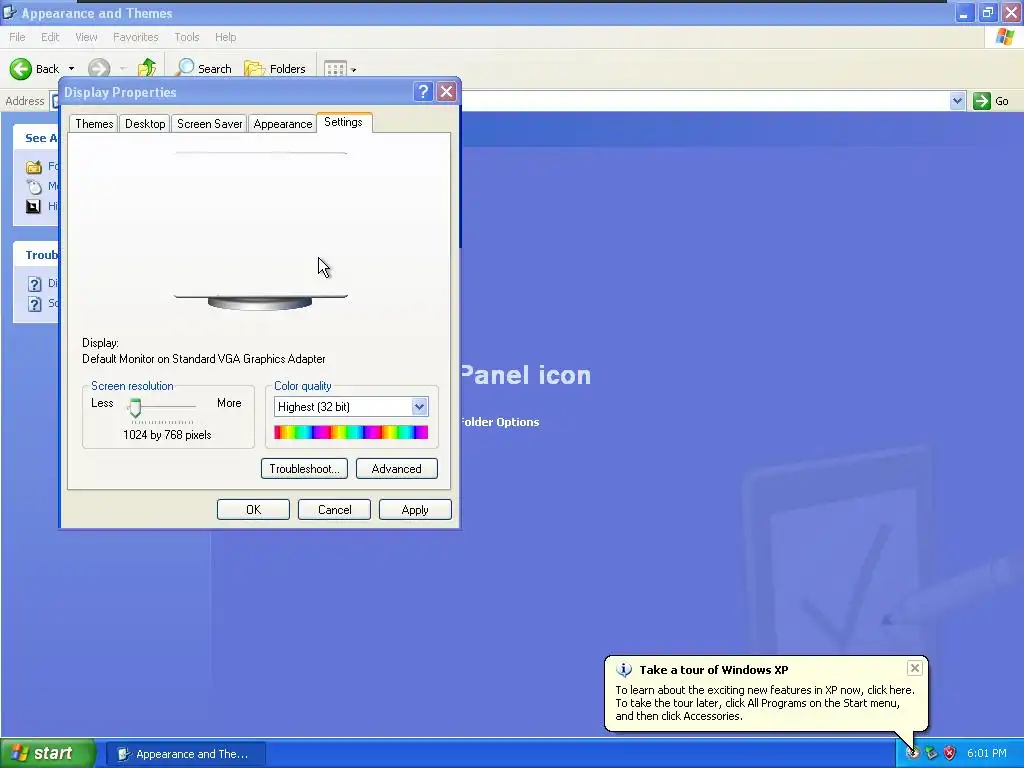Switch to the Appearance tab
This screenshot has height=768, width=1024.
282,124
